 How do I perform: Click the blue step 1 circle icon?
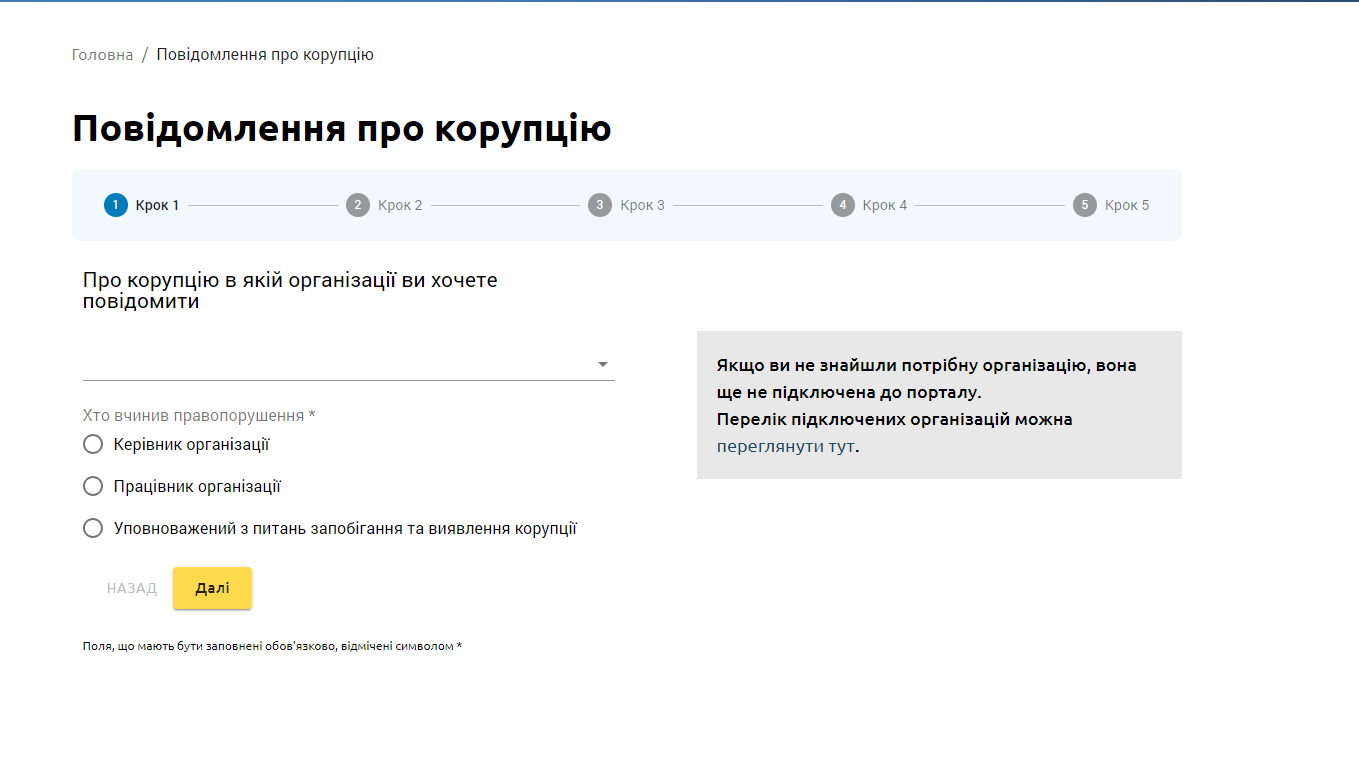pyautogui.click(x=116, y=205)
